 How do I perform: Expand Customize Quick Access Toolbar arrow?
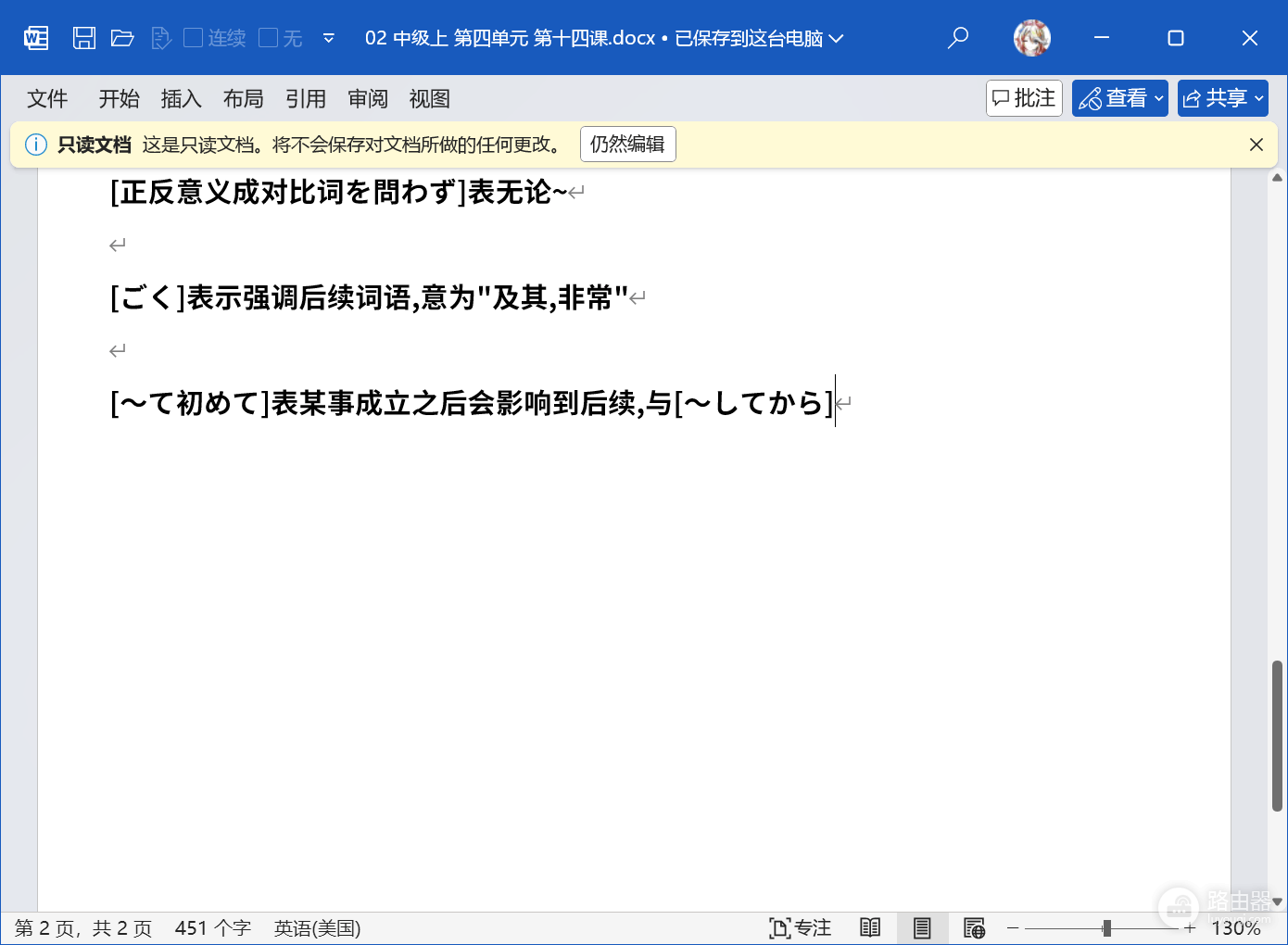pyautogui.click(x=328, y=38)
